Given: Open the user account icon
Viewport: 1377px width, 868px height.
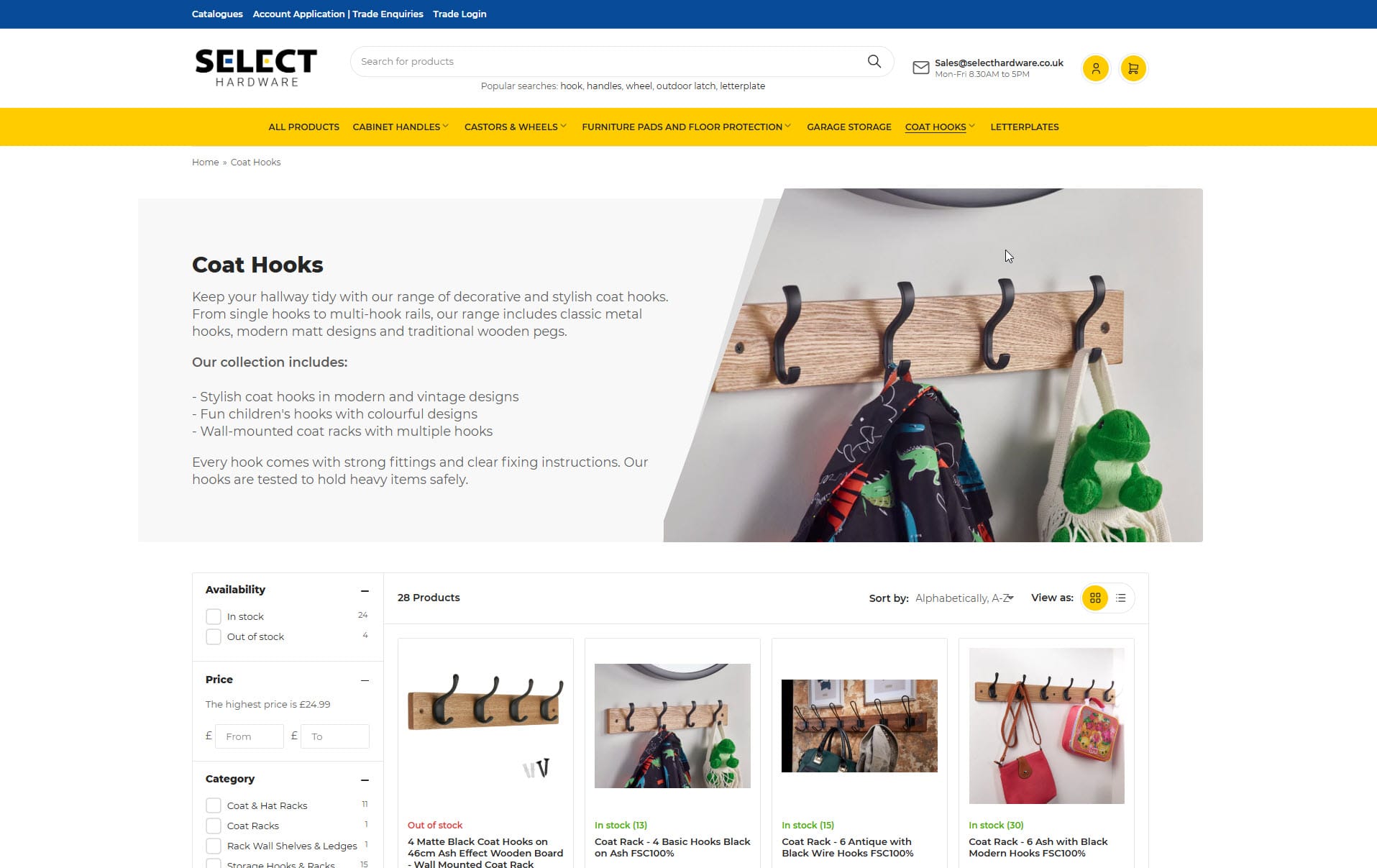Looking at the screenshot, I should 1095,68.
